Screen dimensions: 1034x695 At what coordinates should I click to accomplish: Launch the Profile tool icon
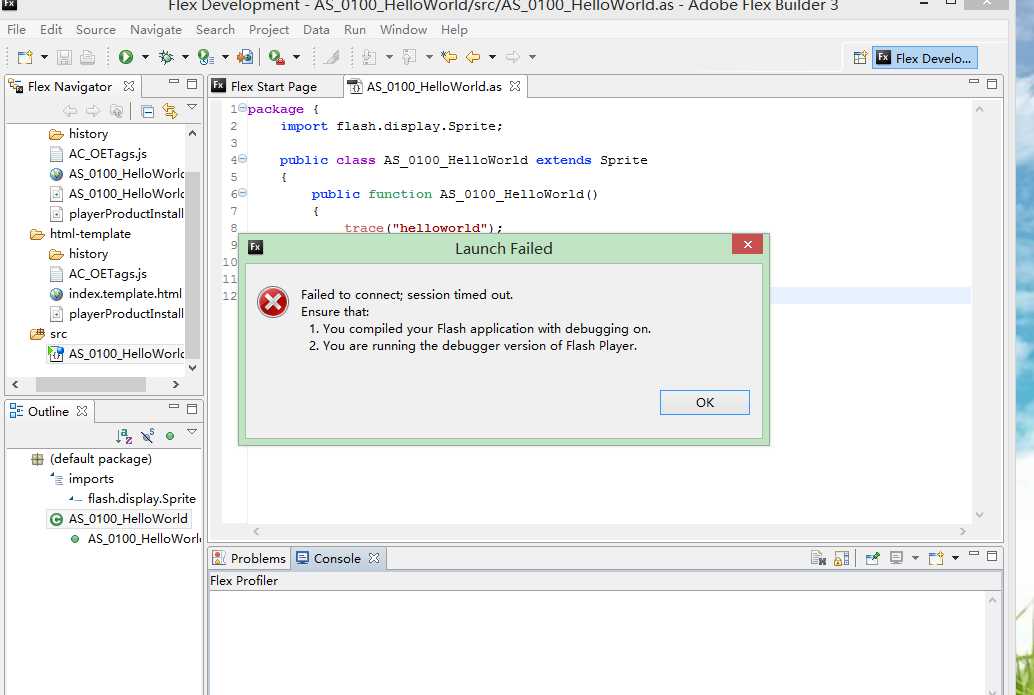pos(206,57)
